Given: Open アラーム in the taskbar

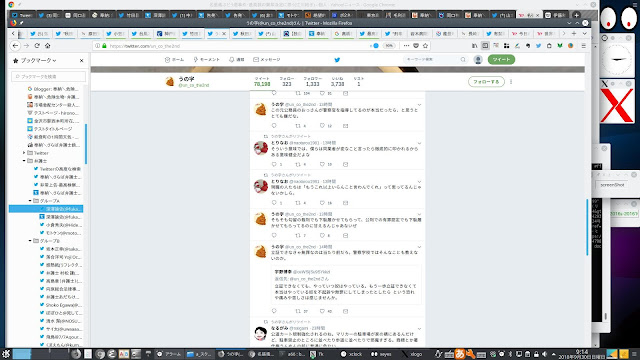Looking at the screenshot, I should [169, 354].
